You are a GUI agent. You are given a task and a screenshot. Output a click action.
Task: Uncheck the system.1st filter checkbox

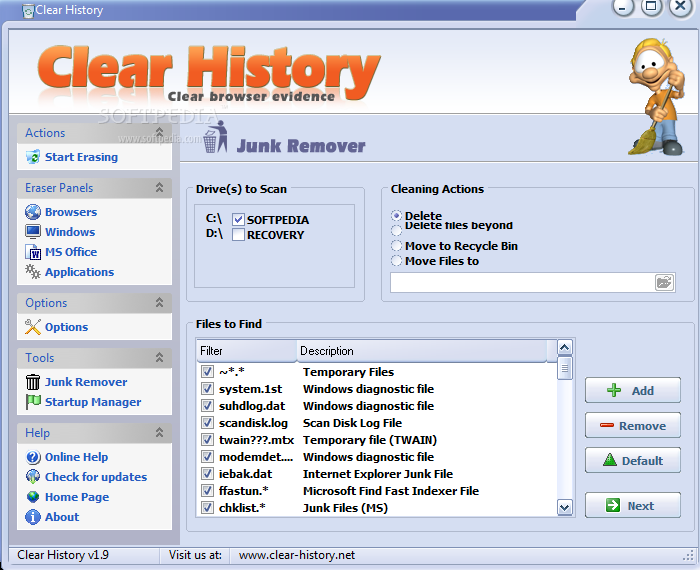207,388
